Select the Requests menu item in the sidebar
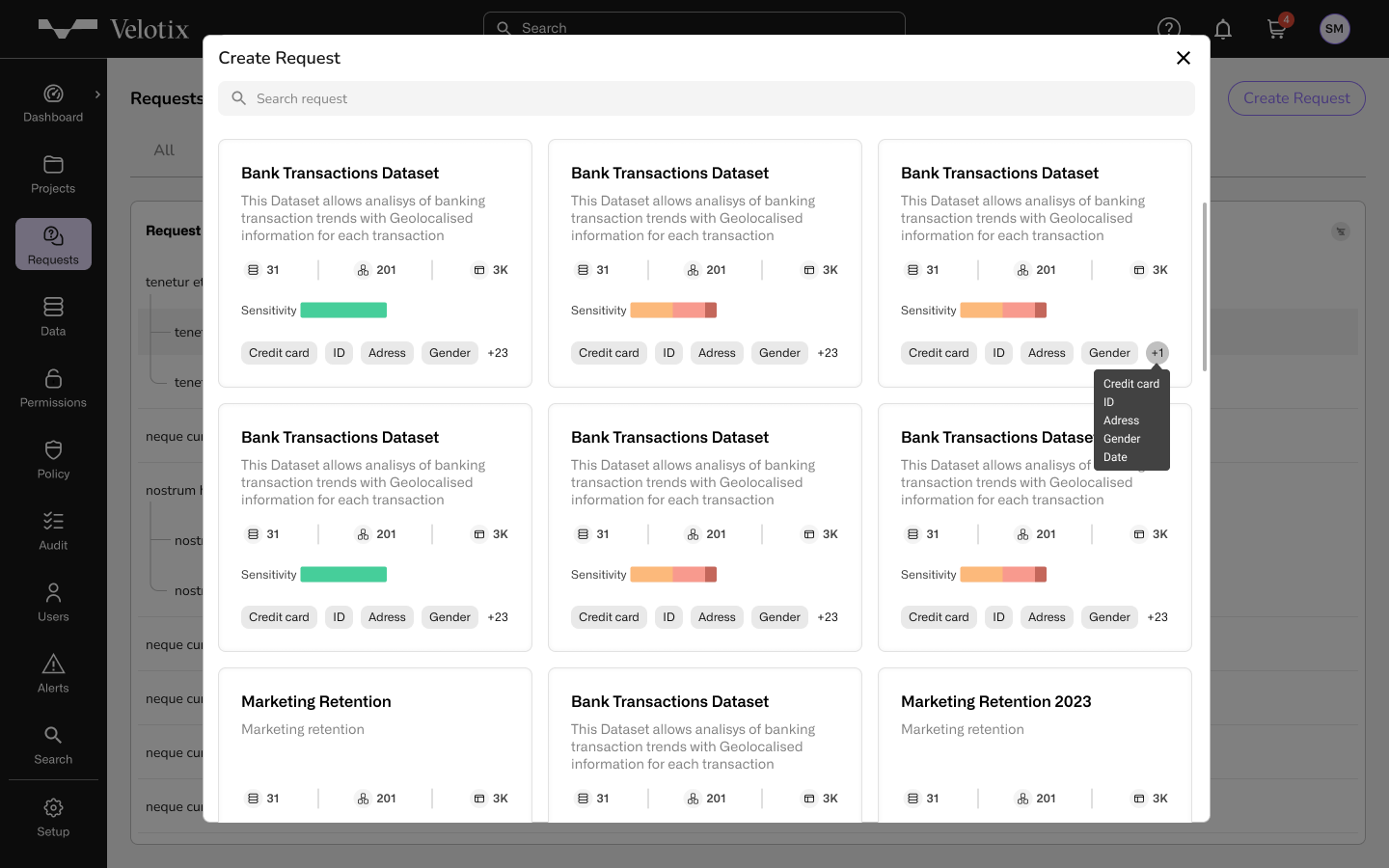 (53, 244)
